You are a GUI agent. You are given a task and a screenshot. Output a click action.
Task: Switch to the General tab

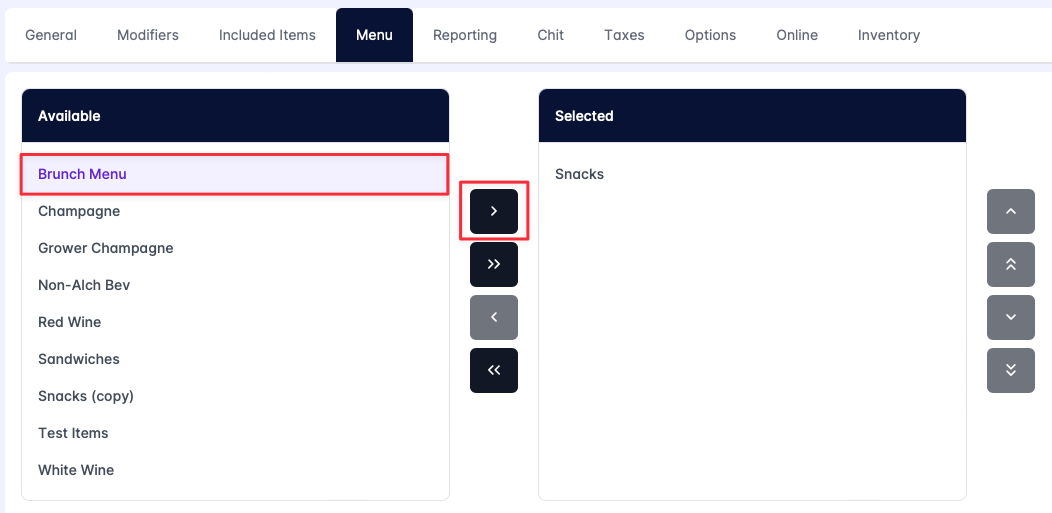(51, 35)
